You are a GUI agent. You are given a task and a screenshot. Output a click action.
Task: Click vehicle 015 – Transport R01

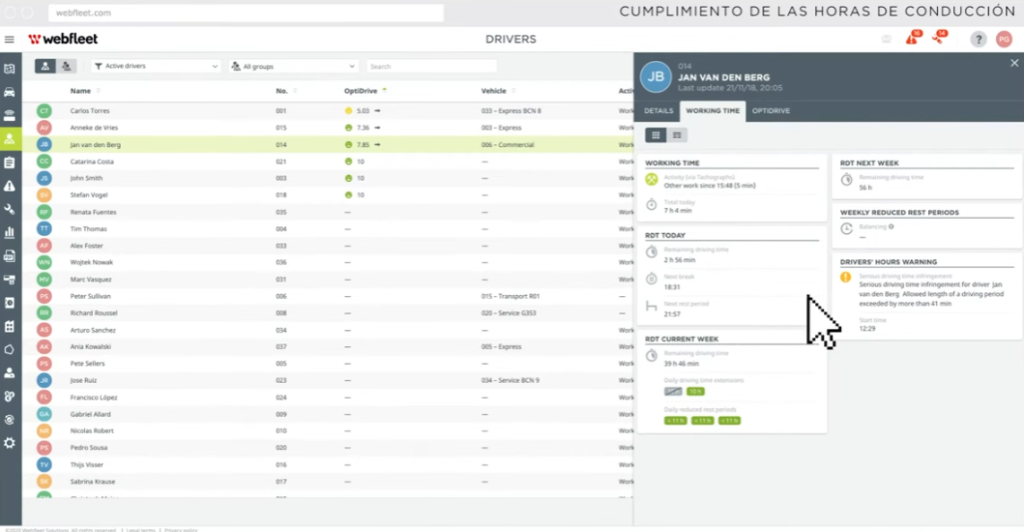pyautogui.click(x=511, y=296)
